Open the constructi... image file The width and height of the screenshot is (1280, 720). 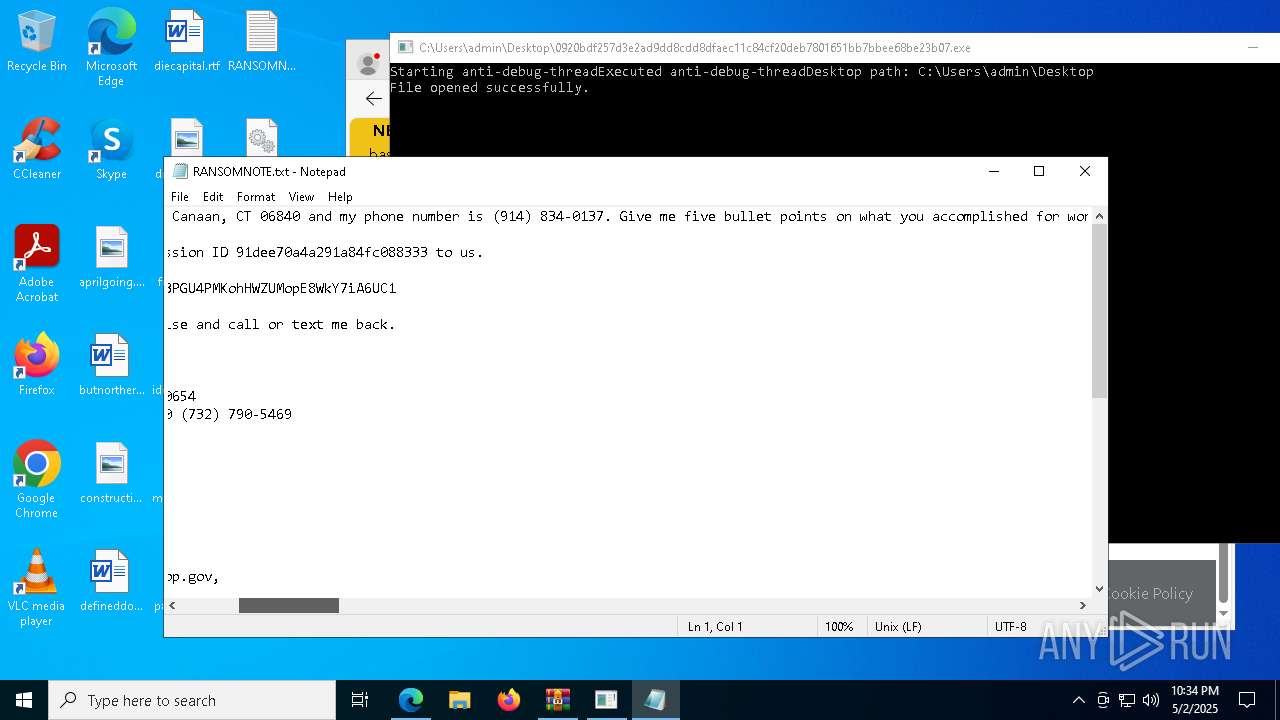coord(111,474)
